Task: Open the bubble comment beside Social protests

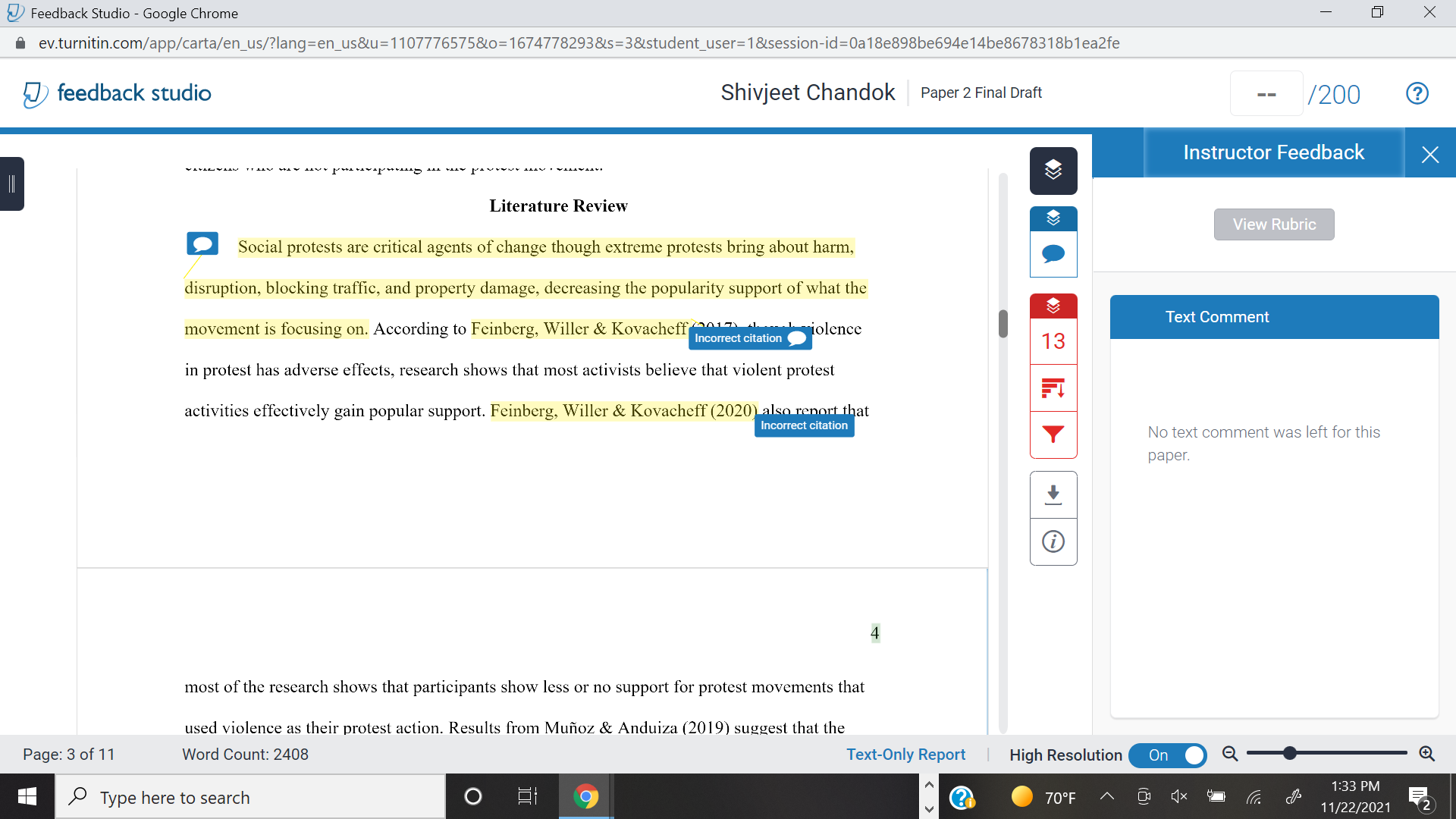Action: point(202,243)
